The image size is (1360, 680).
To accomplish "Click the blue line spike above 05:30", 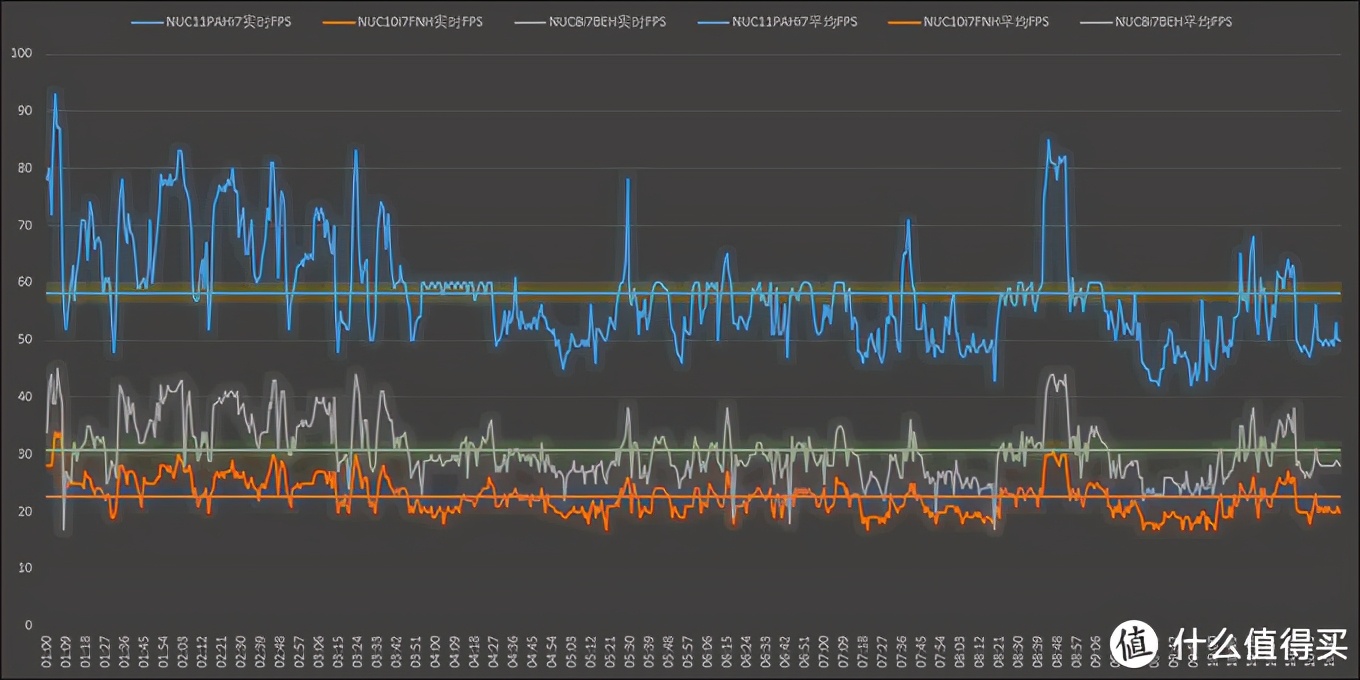I will point(628,180).
